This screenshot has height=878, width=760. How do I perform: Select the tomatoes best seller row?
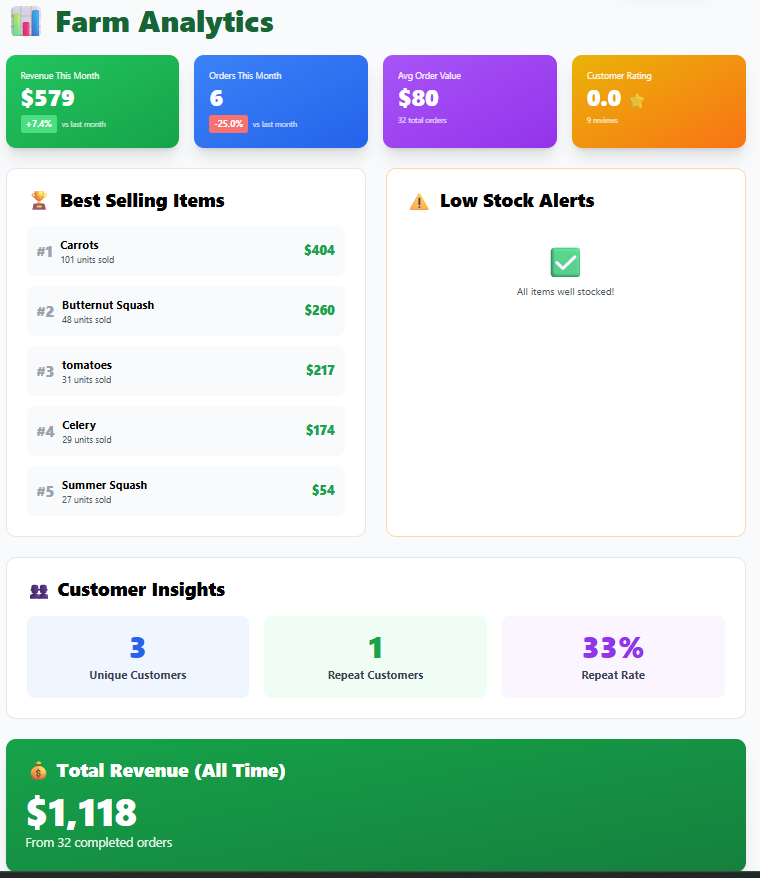click(x=186, y=371)
